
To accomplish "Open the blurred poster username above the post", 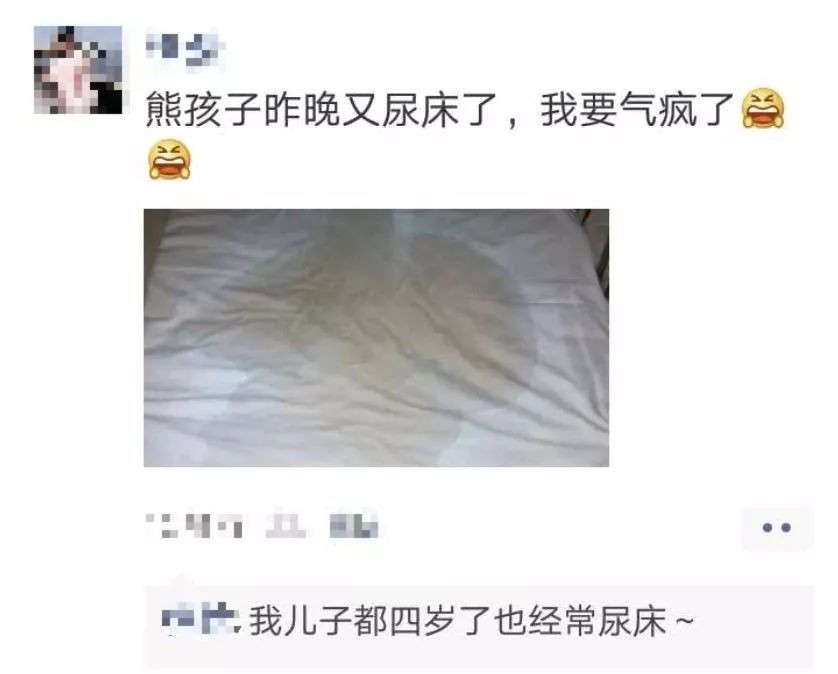I will pos(185,49).
